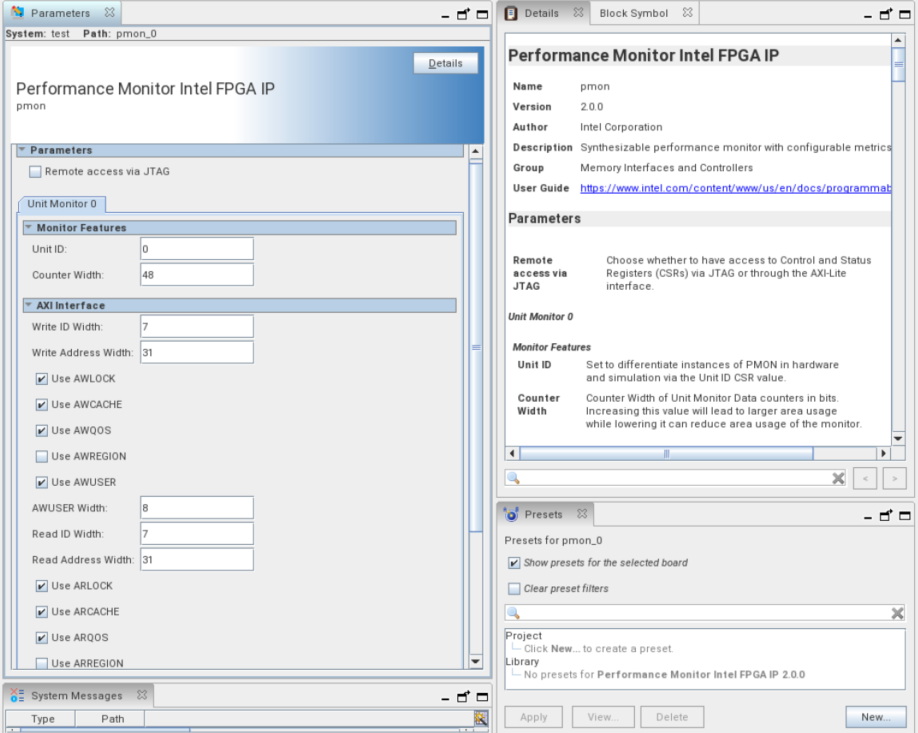Click the System Messages panel icon
This screenshot has height=733, width=918.
(19, 695)
